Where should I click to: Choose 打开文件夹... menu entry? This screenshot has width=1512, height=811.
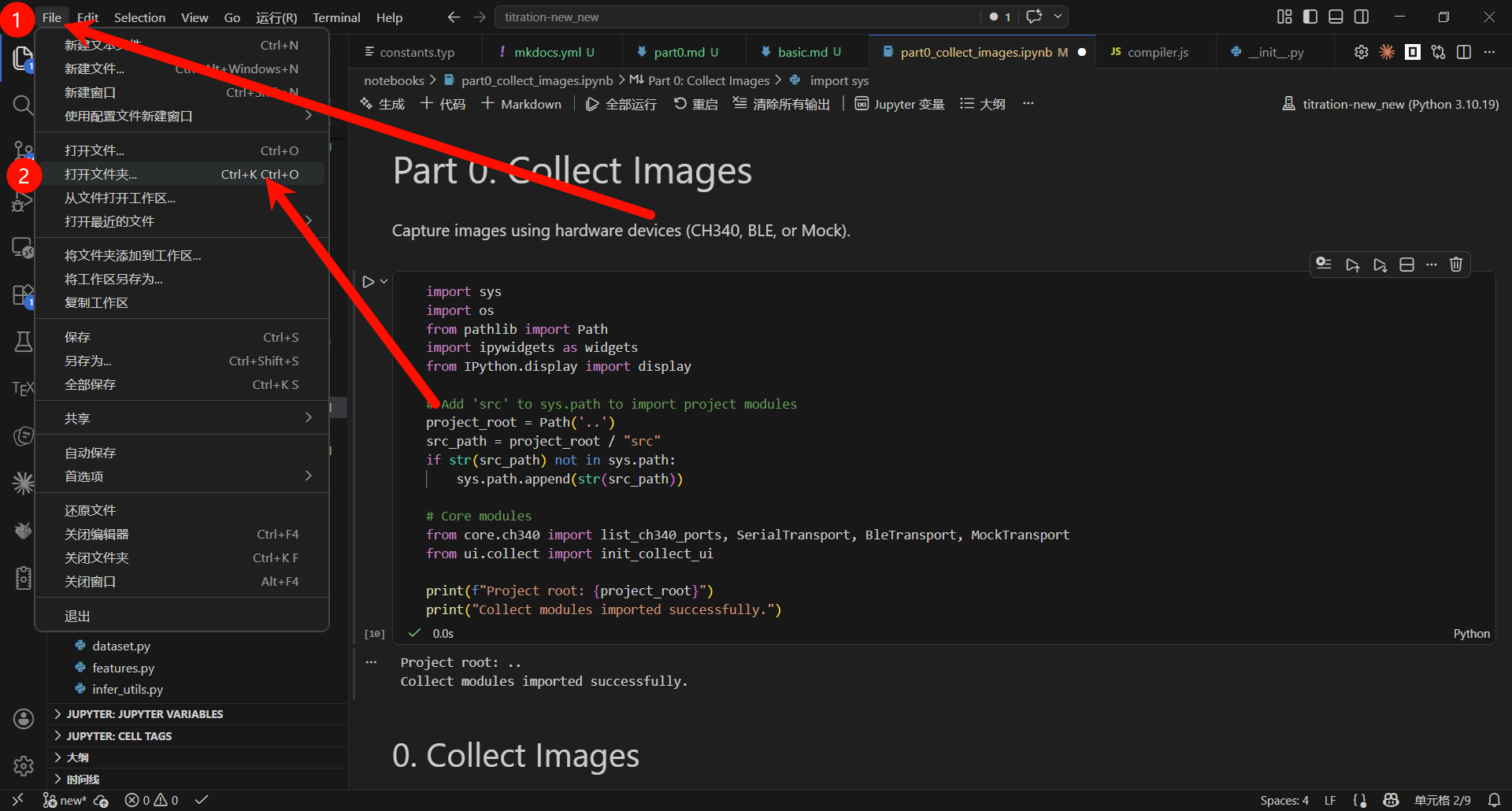coord(182,174)
